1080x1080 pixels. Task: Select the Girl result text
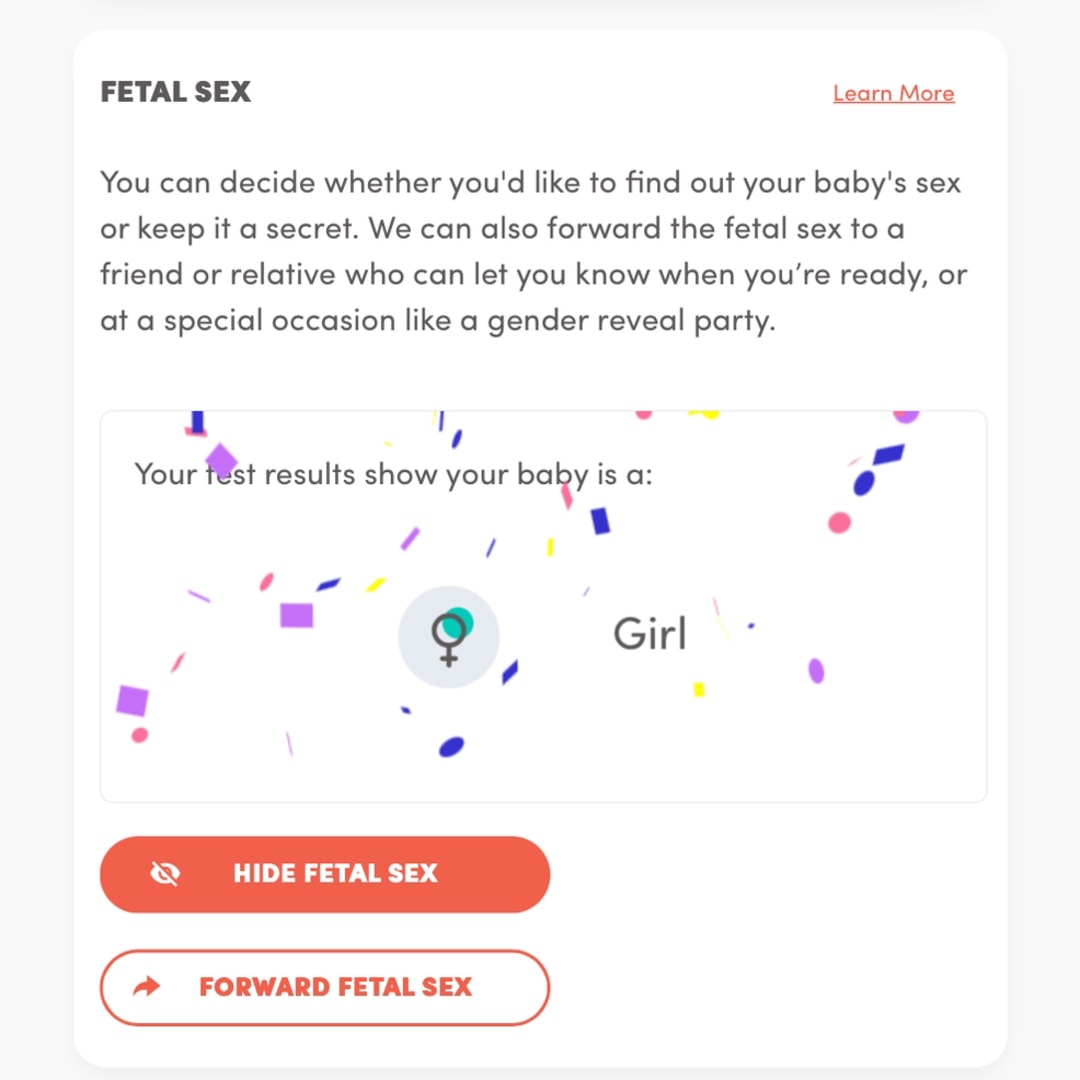650,634
